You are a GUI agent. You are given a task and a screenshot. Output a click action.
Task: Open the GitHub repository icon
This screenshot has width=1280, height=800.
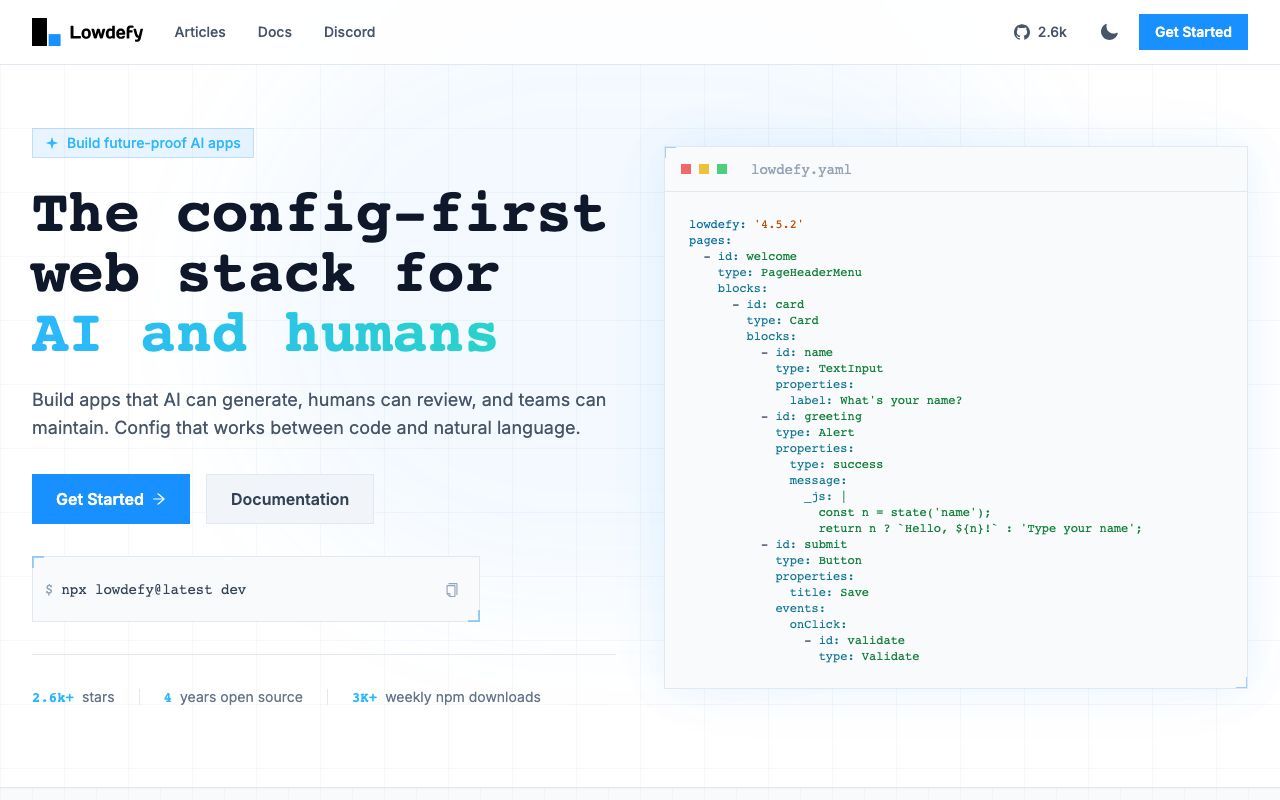pyautogui.click(x=1021, y=32)
